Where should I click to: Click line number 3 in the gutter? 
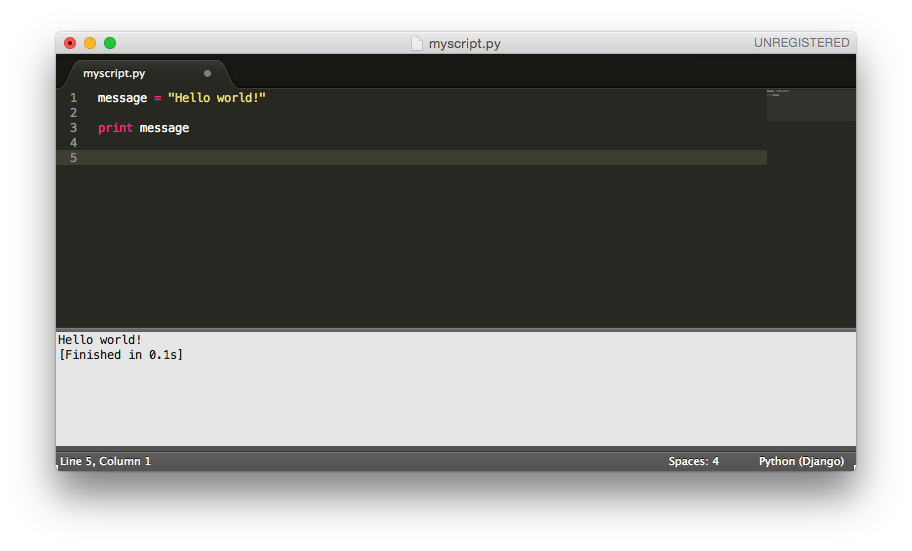(73, 128)
